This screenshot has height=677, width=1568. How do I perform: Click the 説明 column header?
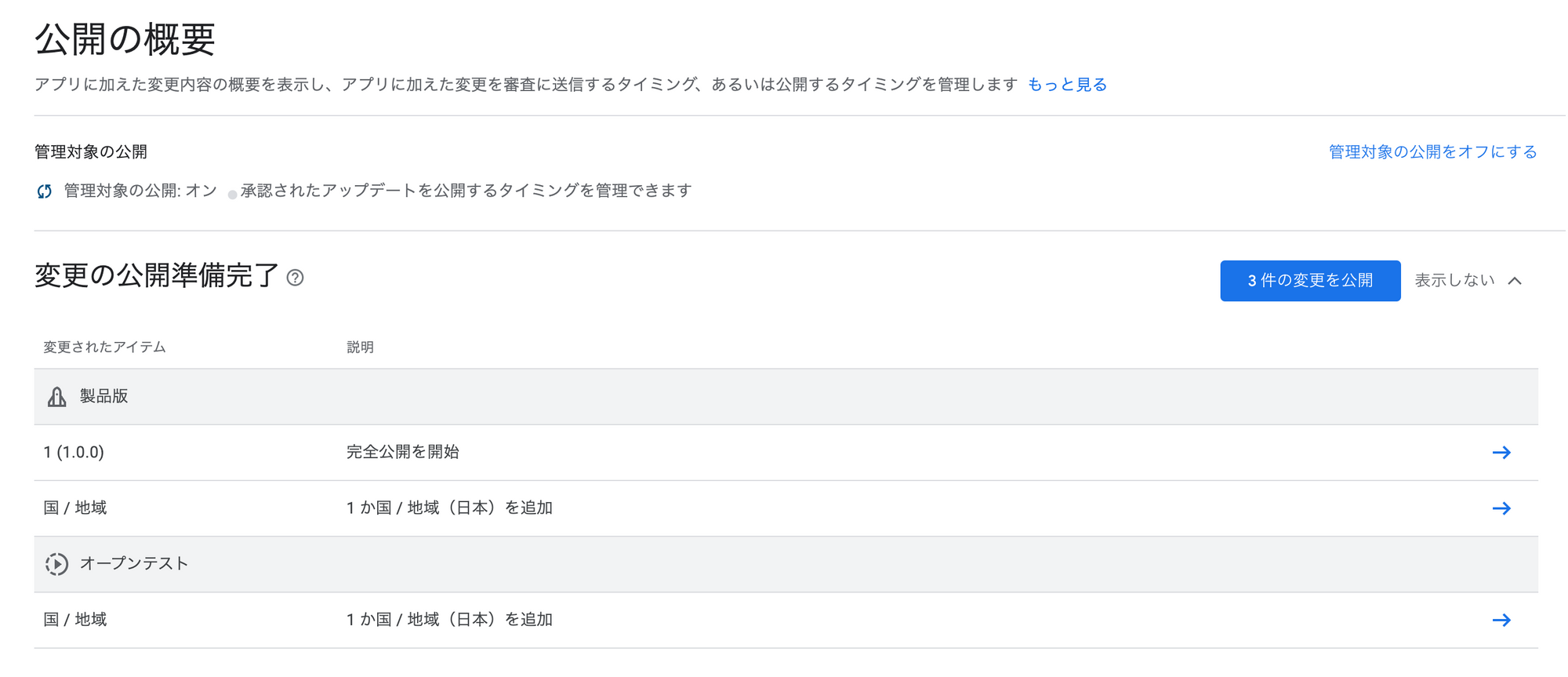click(x=360, y=348)
